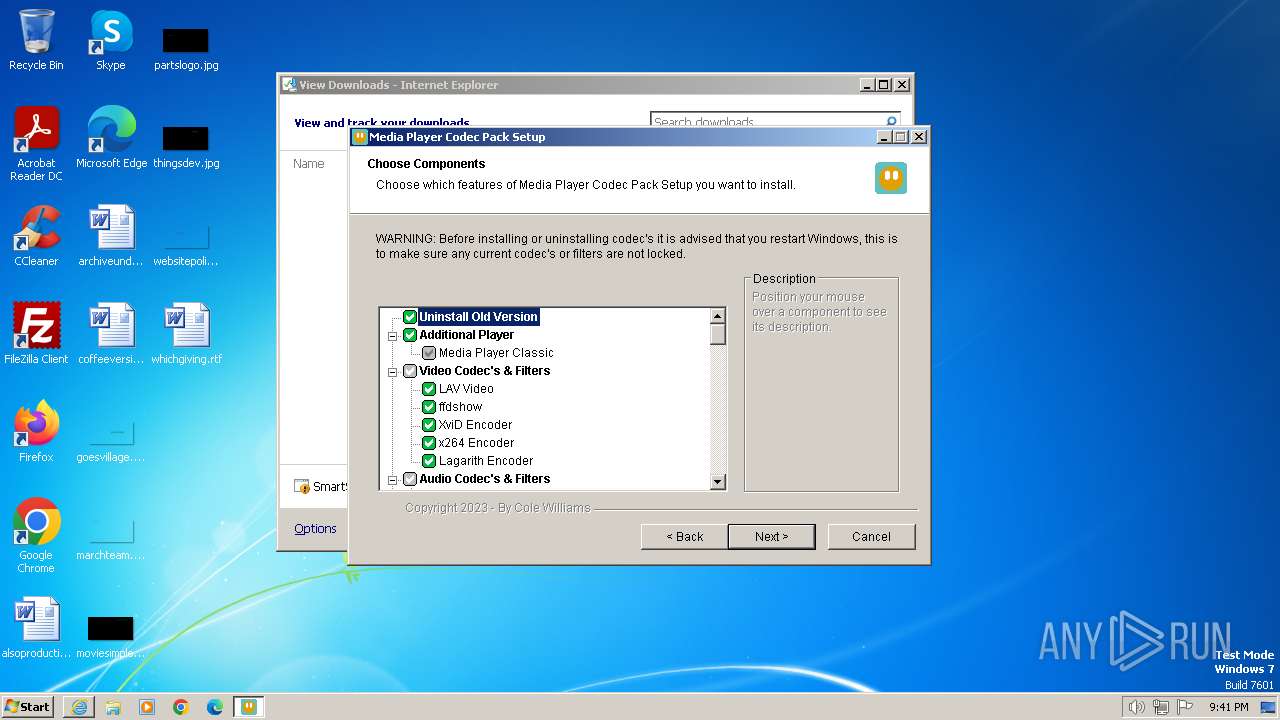Go to the next setup step

771,537
